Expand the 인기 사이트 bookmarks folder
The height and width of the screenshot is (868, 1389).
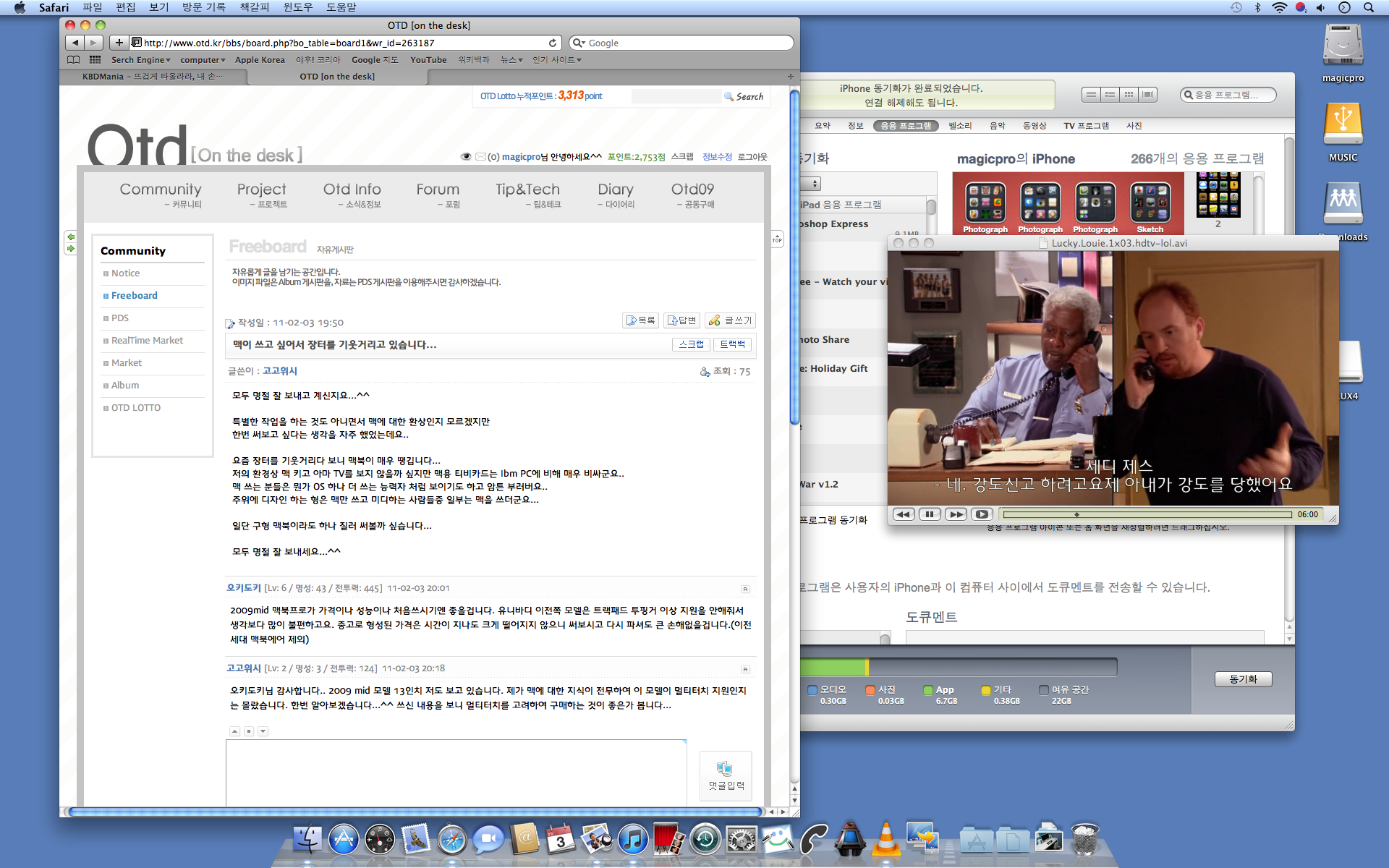pos(557,60)
